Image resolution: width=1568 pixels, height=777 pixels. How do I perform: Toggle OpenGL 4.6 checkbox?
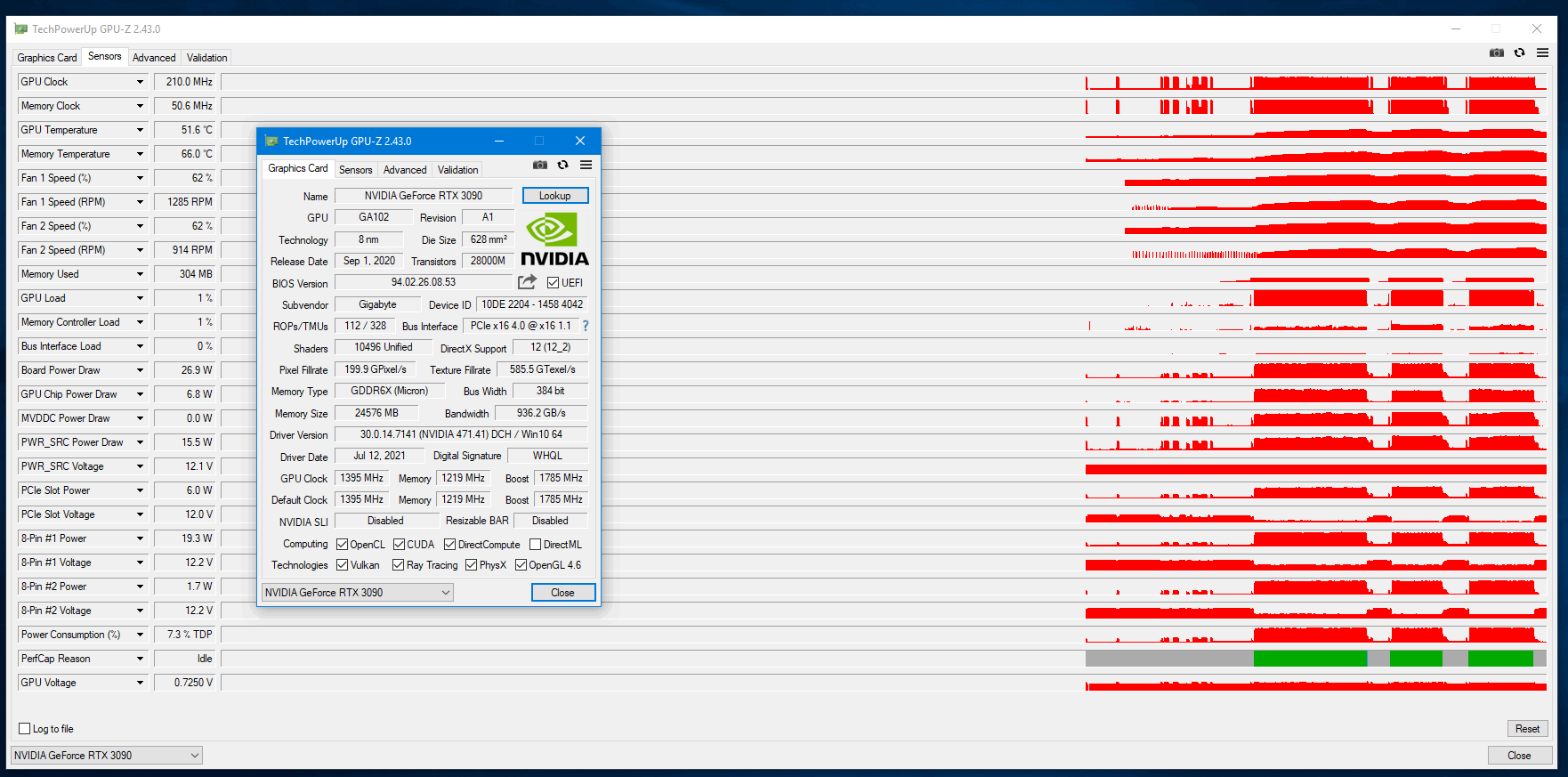pyautogui.click(x=521, y=565)
